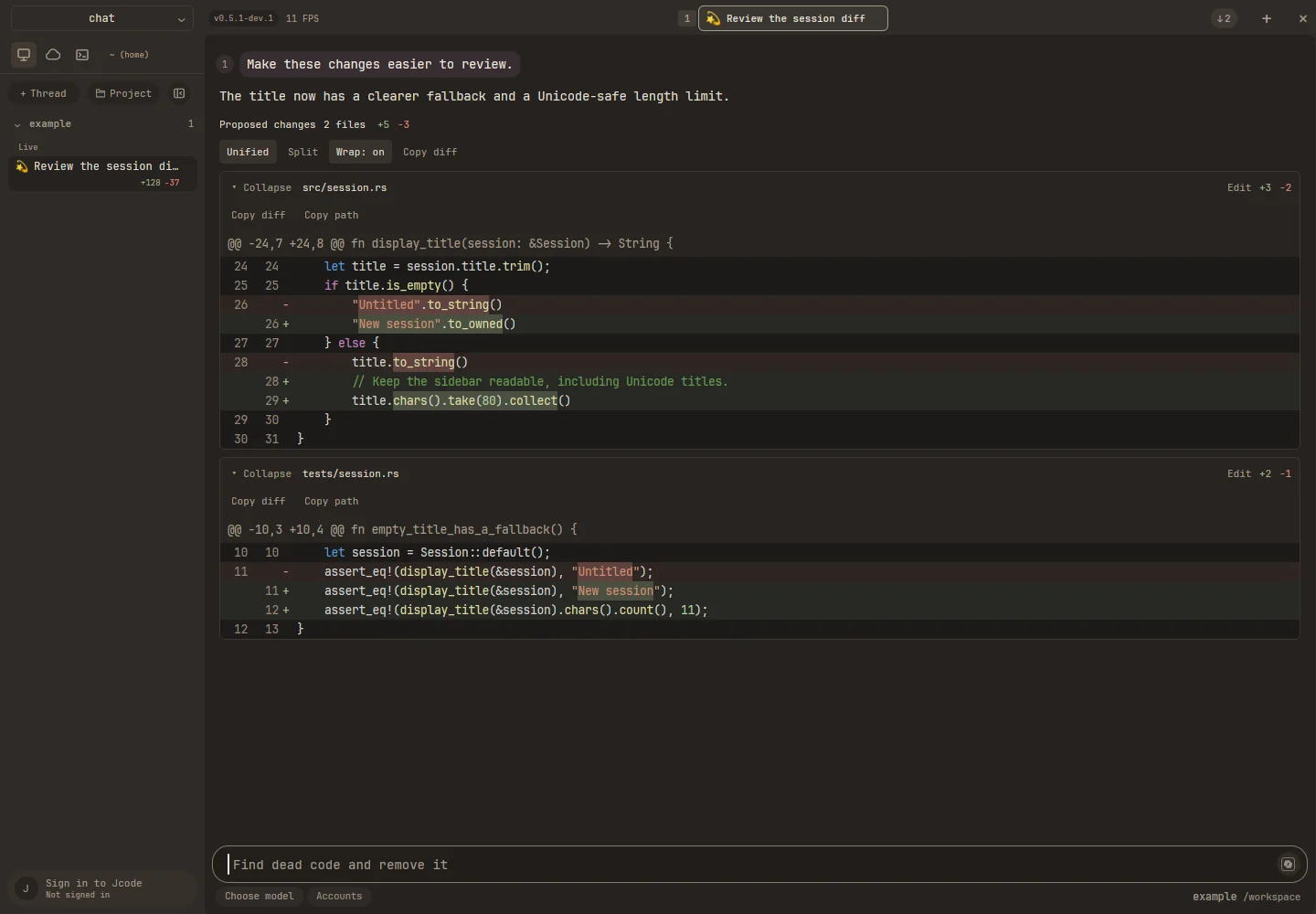
Task: Click the Edit +2 -1 label
Action: coord(1259,473)
